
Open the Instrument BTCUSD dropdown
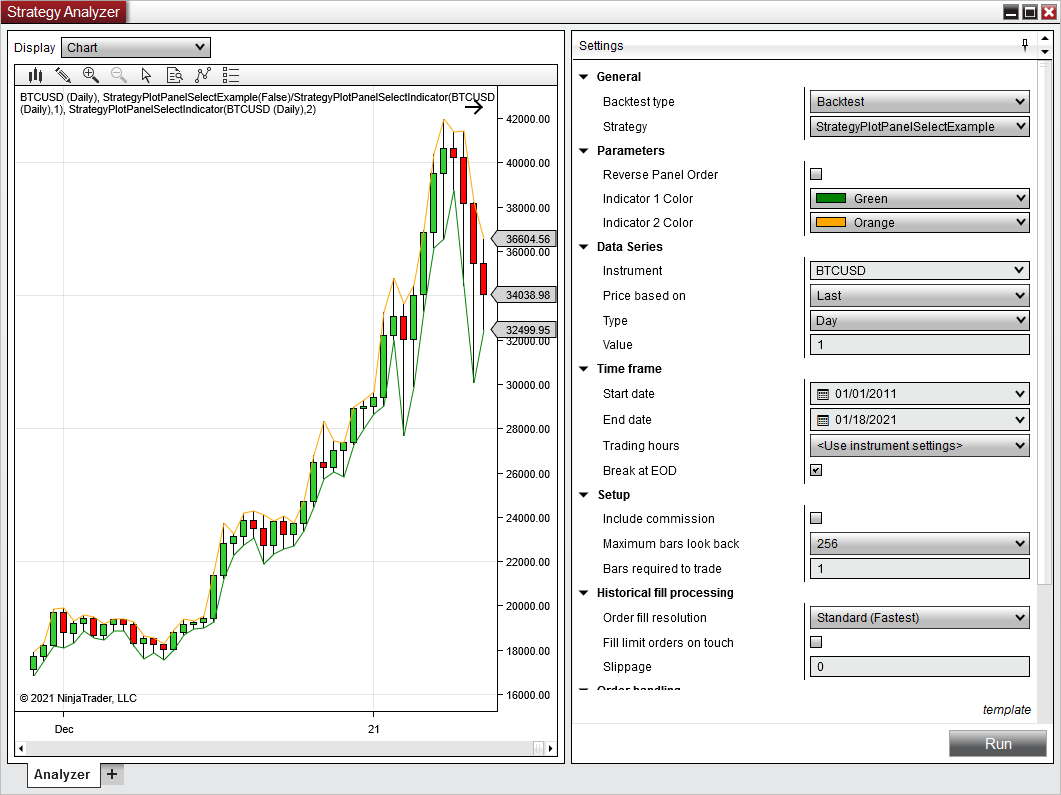click(x=920, y=271)
